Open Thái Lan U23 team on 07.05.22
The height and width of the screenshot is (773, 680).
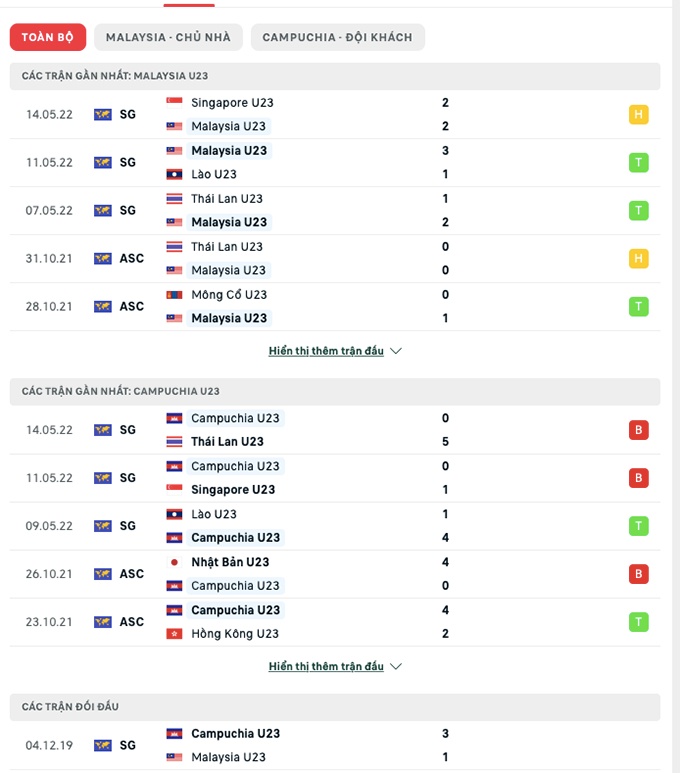coord(227,199)
